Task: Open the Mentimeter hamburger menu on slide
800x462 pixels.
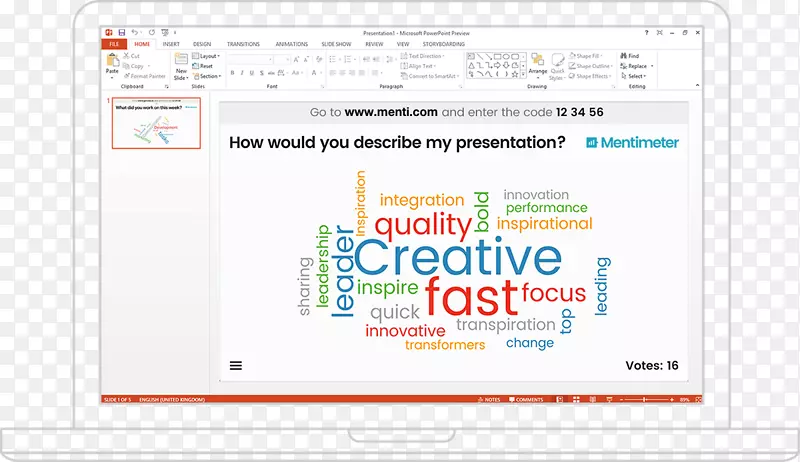Action: [236, 366]
